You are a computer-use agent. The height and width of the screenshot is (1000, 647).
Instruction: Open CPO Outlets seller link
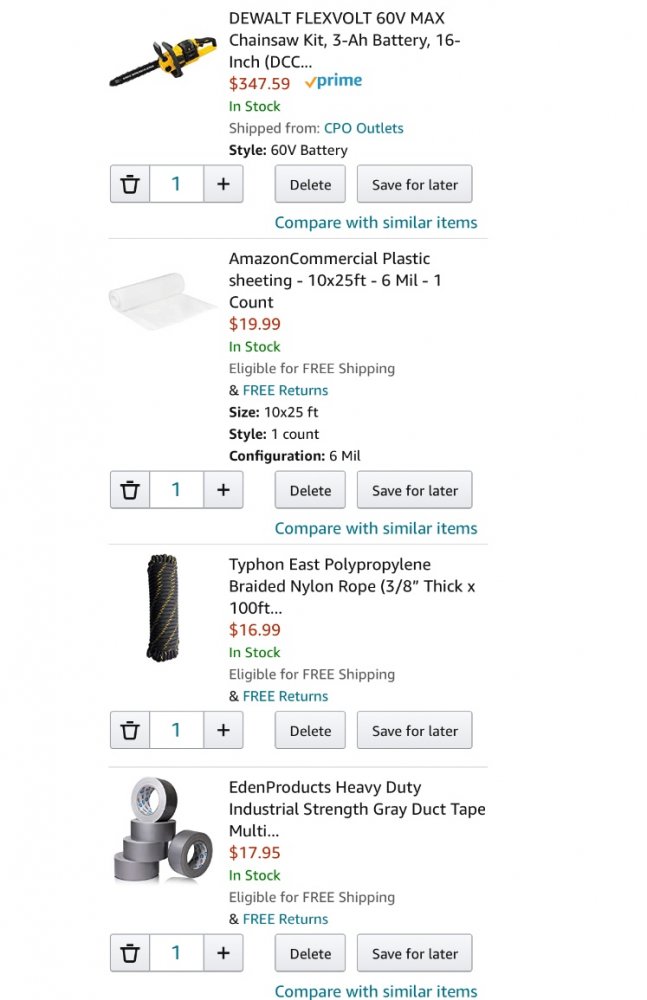[x=363, y=128]
